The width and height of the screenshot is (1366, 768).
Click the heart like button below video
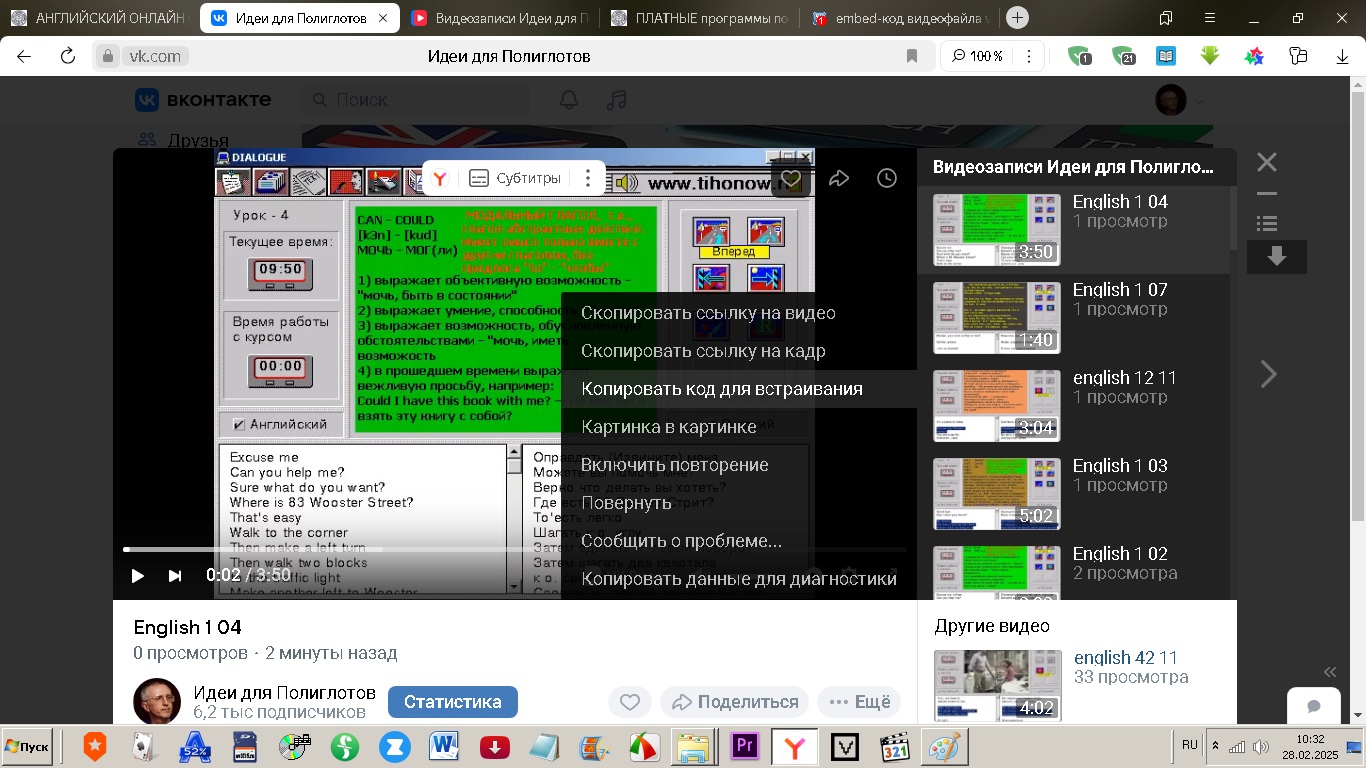630,702
